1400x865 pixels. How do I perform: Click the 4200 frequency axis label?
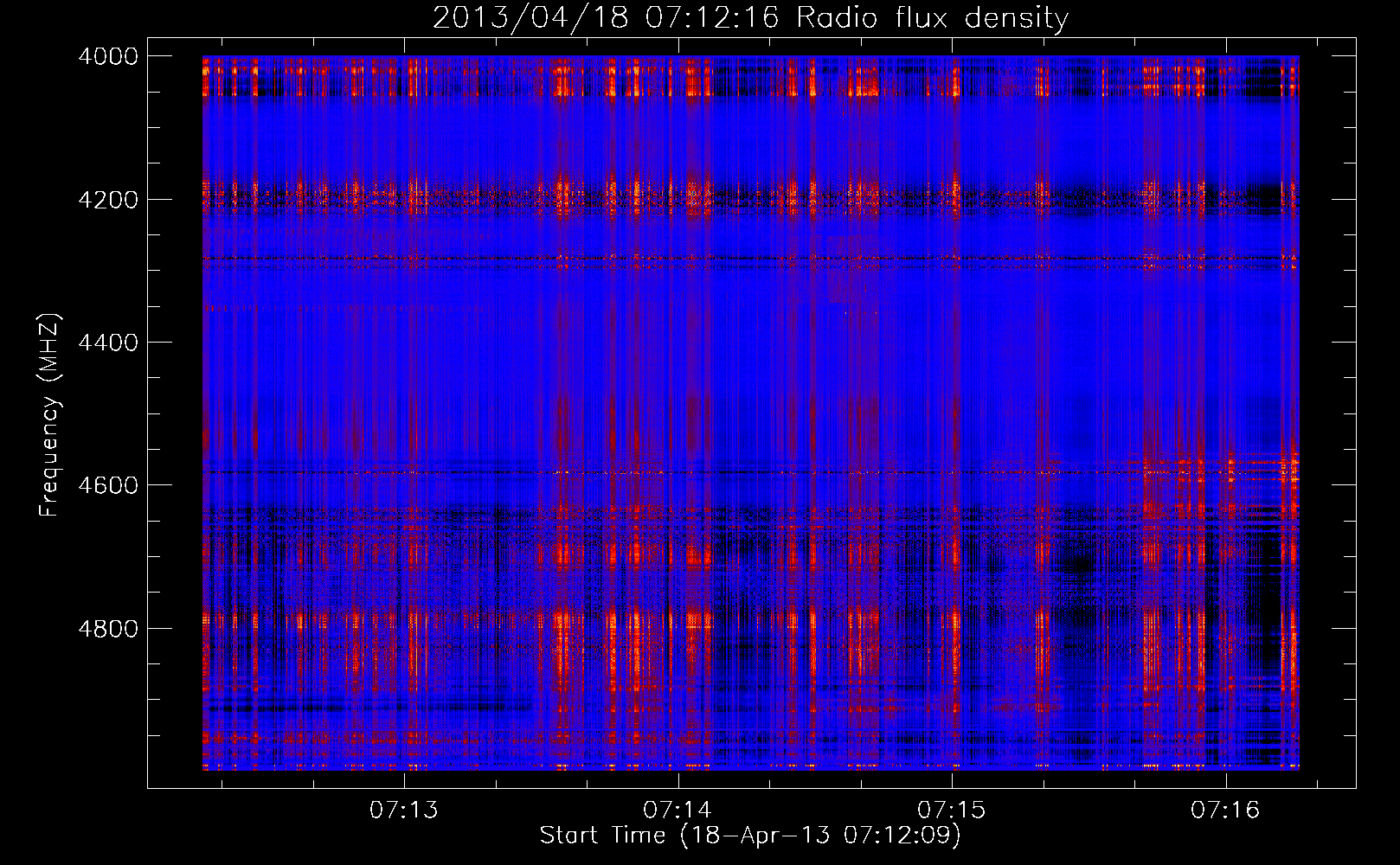[x=108, y=200]
